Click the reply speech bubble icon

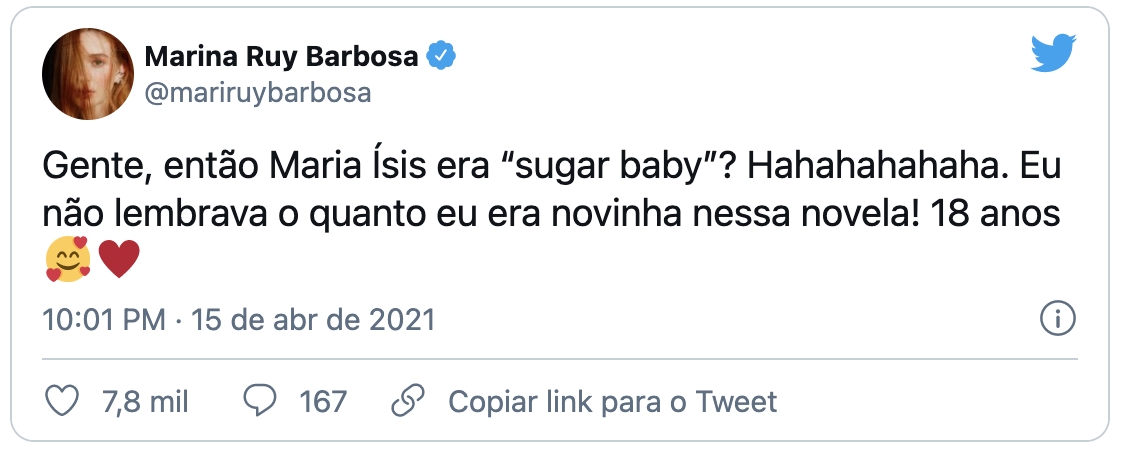pyautogui.click(x=260, y=402)
